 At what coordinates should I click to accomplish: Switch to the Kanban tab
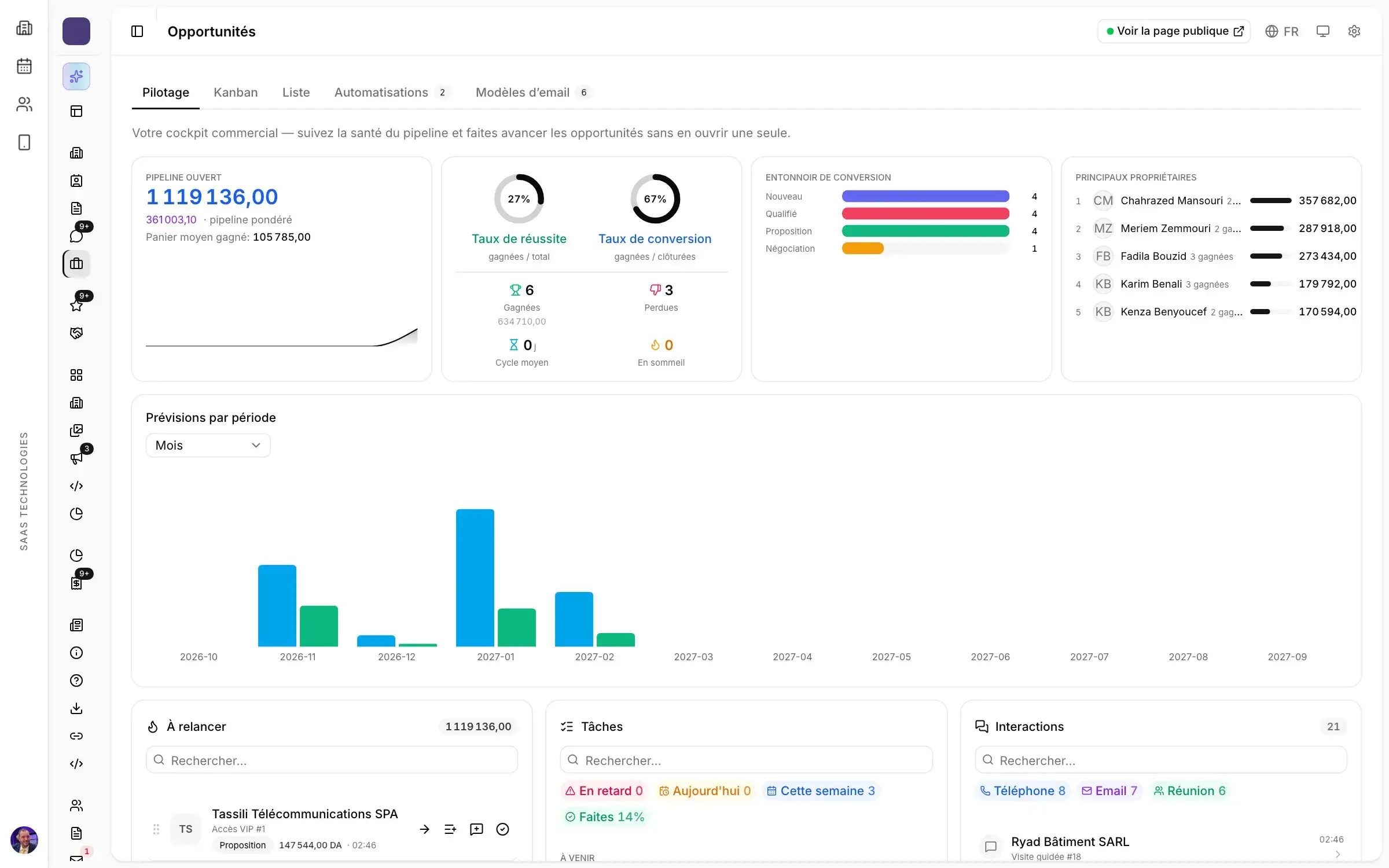[x=236, y=93]
